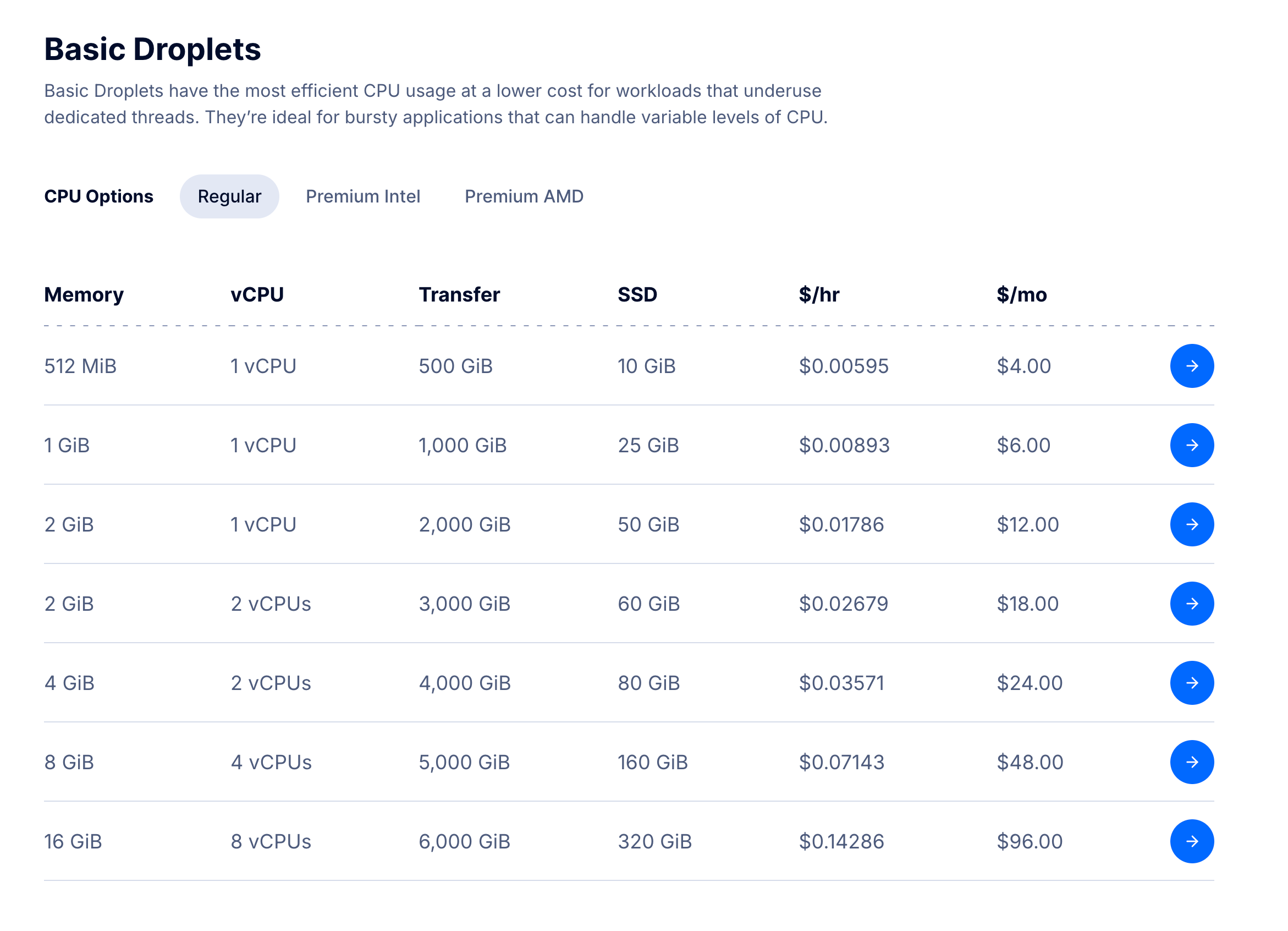
Task: Open the 4 GiB droplet arrow button
Action: (1192, 683)
